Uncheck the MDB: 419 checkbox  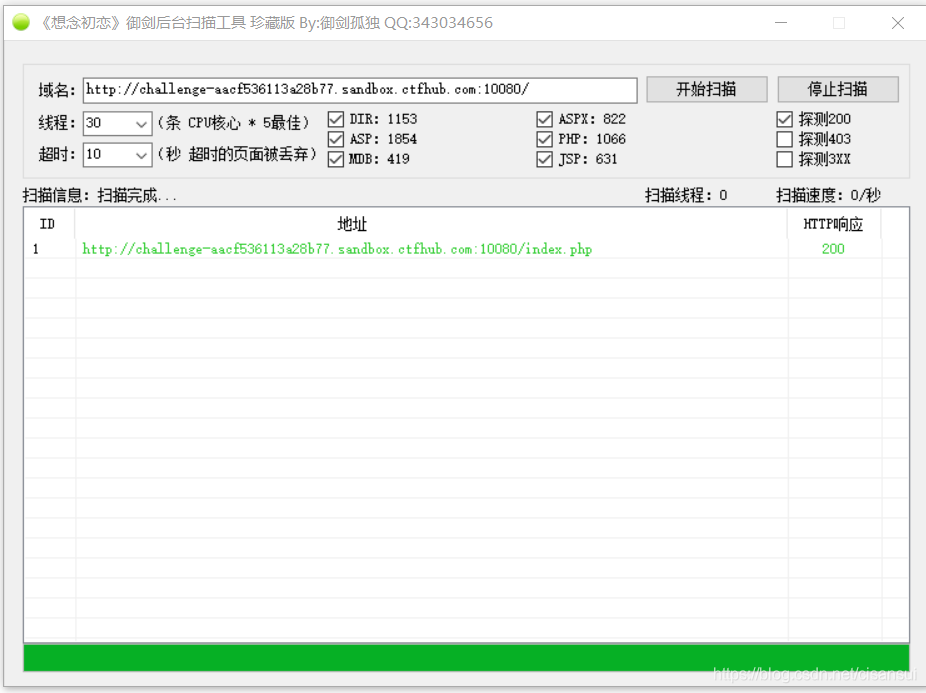pos(335,160)
